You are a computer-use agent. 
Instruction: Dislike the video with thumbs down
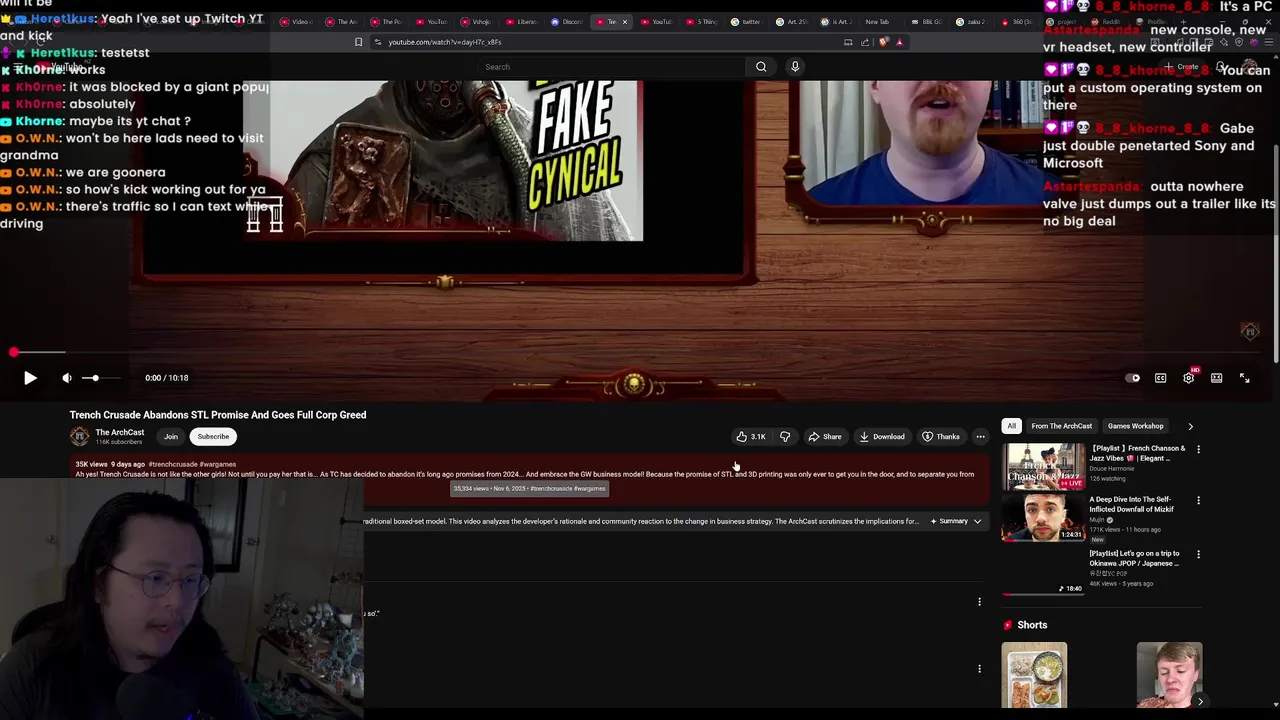click(x=785, y=436)
